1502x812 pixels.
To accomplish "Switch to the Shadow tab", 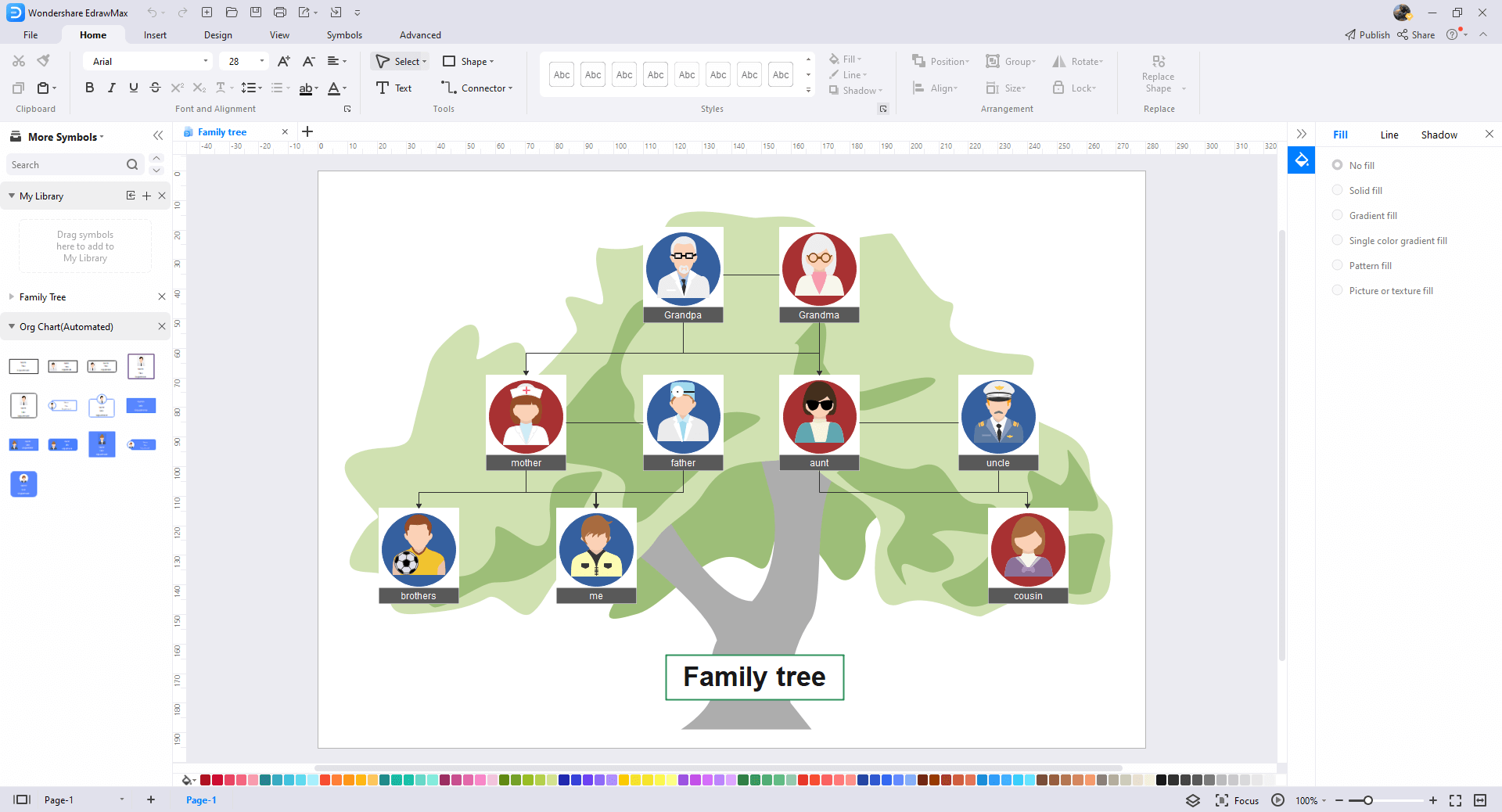I will point(1439,135).
